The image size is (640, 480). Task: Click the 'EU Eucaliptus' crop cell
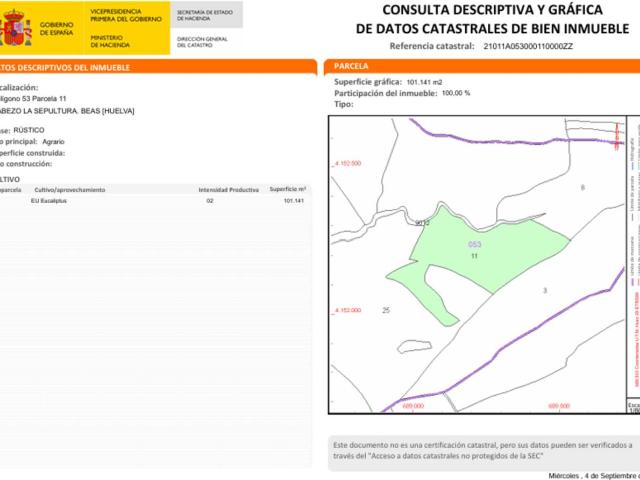[49, 201]
